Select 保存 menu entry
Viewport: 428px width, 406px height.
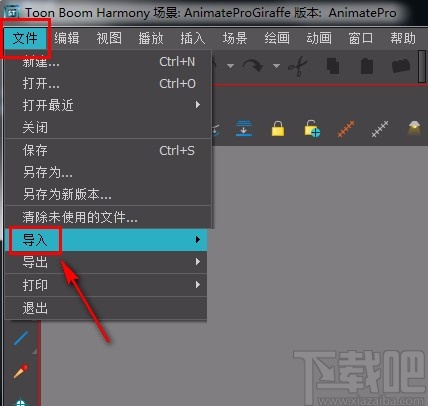point(109,151)
